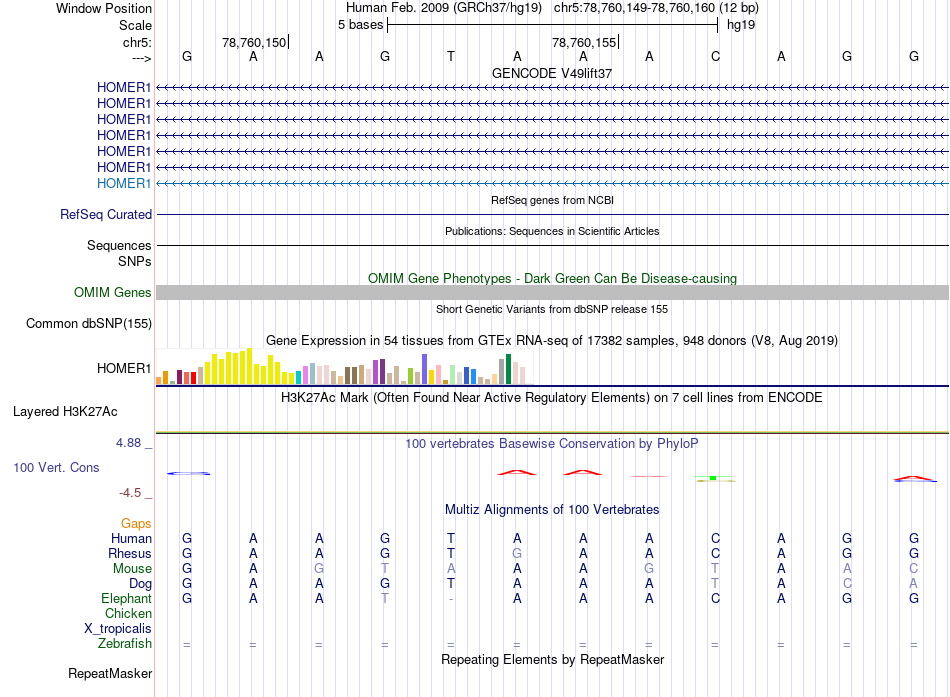This screenshot has height=697, width=950.
Task: Open the OMIM Gene Phenotypes track title
Action: pos(552,278)
